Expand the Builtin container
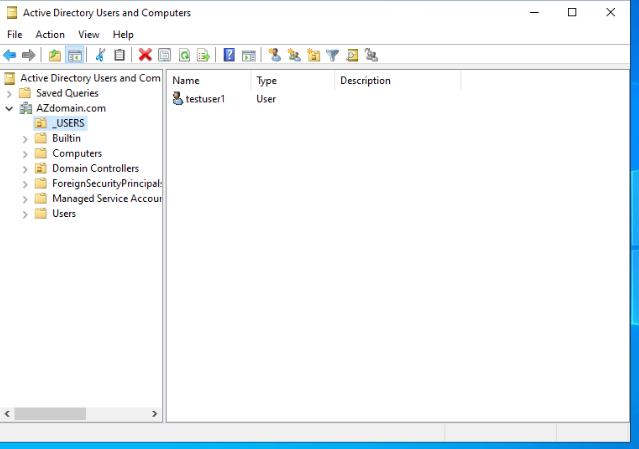The height and width of the screenshot is (449, 639). [x=25, y=139]
